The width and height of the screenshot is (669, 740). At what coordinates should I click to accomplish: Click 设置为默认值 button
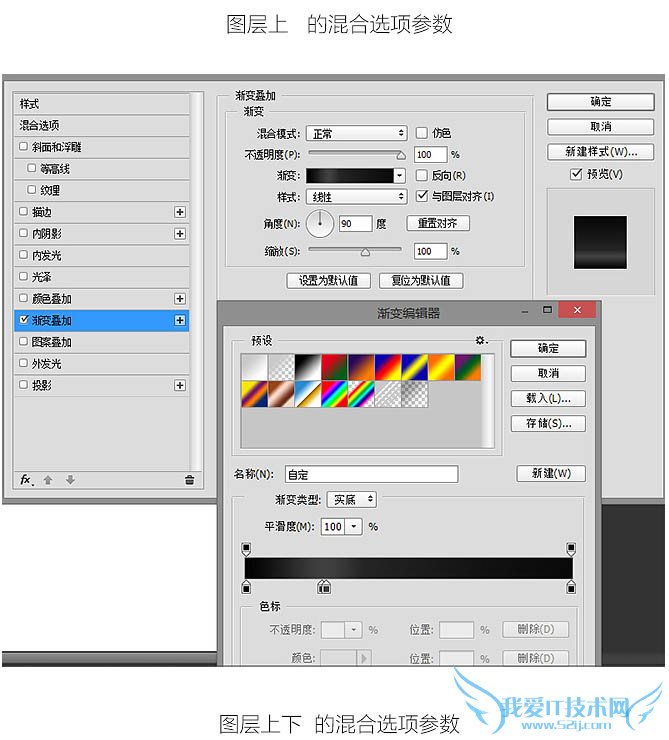click(328, 281)
